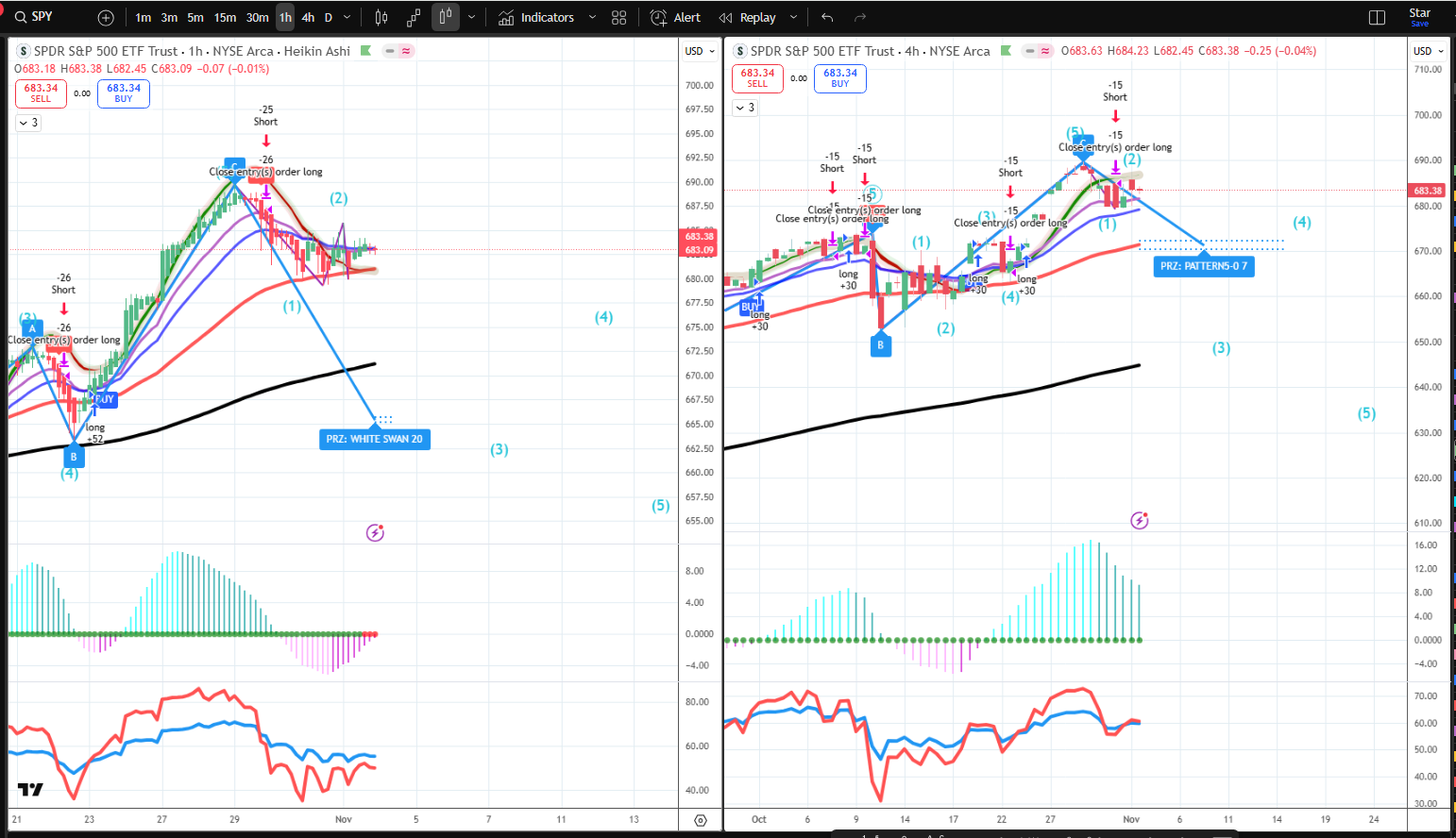Click the red 683.38 price label on 4h axis

tap(1428, 191)
